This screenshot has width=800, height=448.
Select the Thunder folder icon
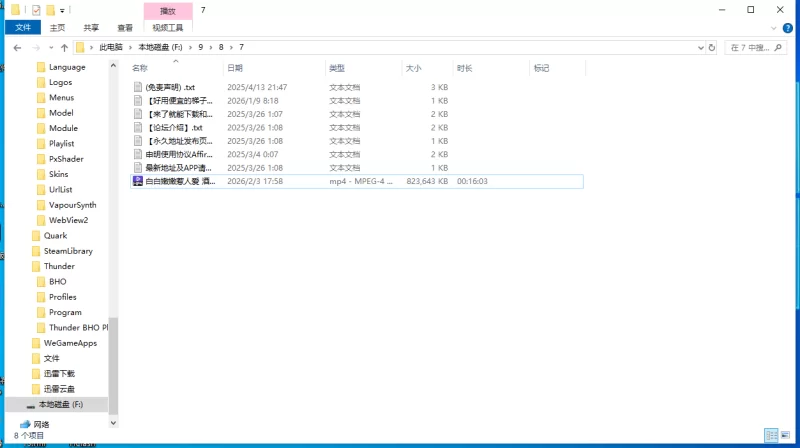tap(36, 266)
